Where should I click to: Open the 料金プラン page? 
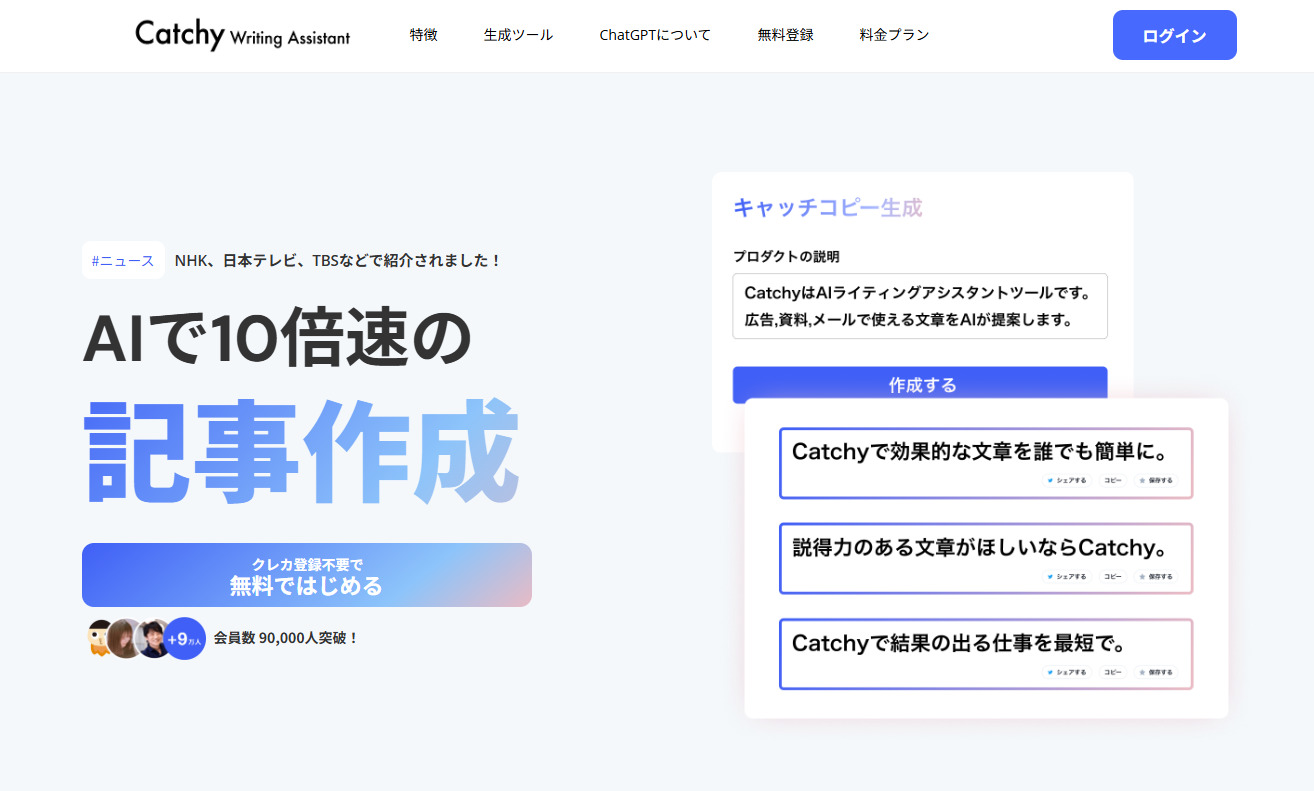coord(894,35)
